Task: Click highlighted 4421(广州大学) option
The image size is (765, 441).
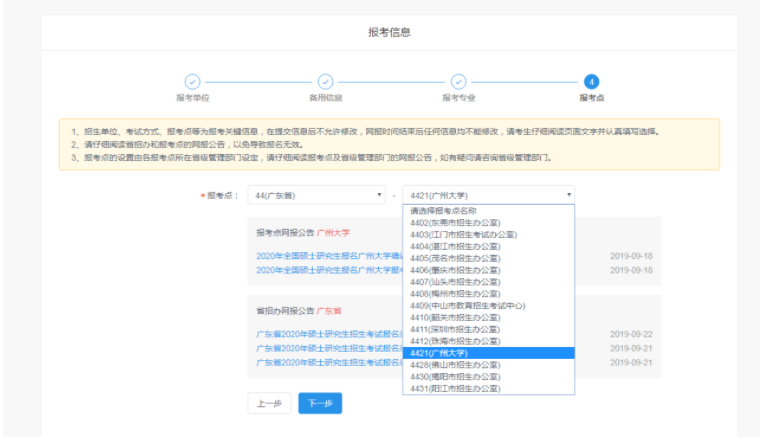Action: coord(488,353)
